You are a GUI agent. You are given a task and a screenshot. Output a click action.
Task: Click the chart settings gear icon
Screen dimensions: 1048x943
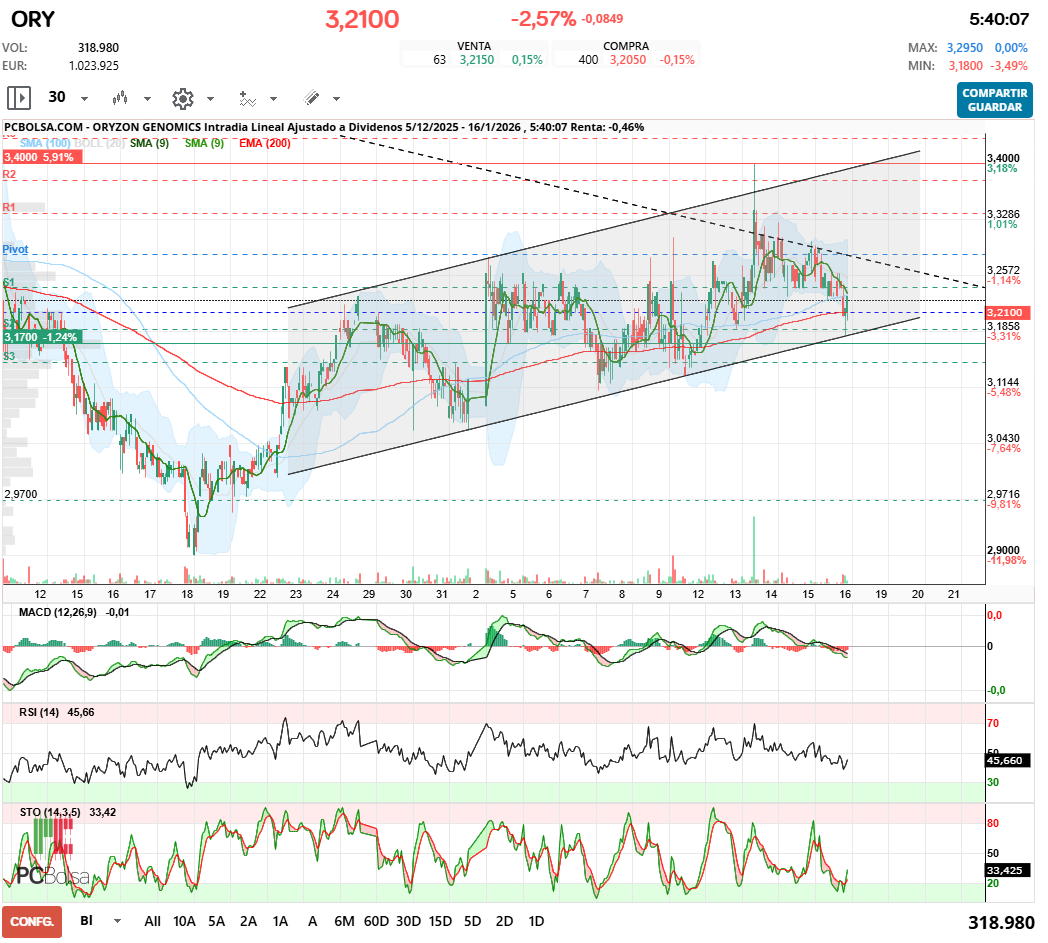(181, 98)
